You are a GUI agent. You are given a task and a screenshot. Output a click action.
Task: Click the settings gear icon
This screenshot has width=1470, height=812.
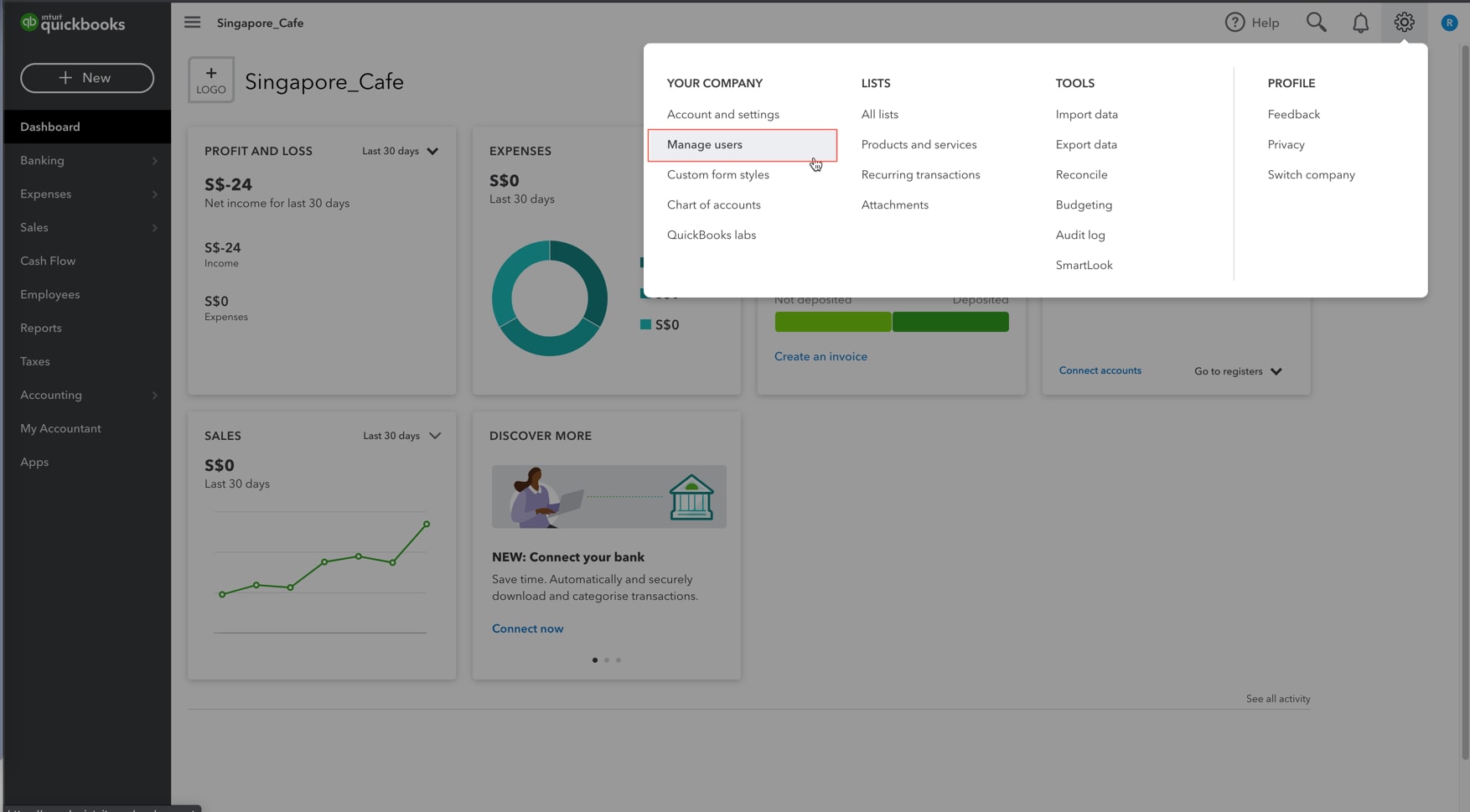1405,22
